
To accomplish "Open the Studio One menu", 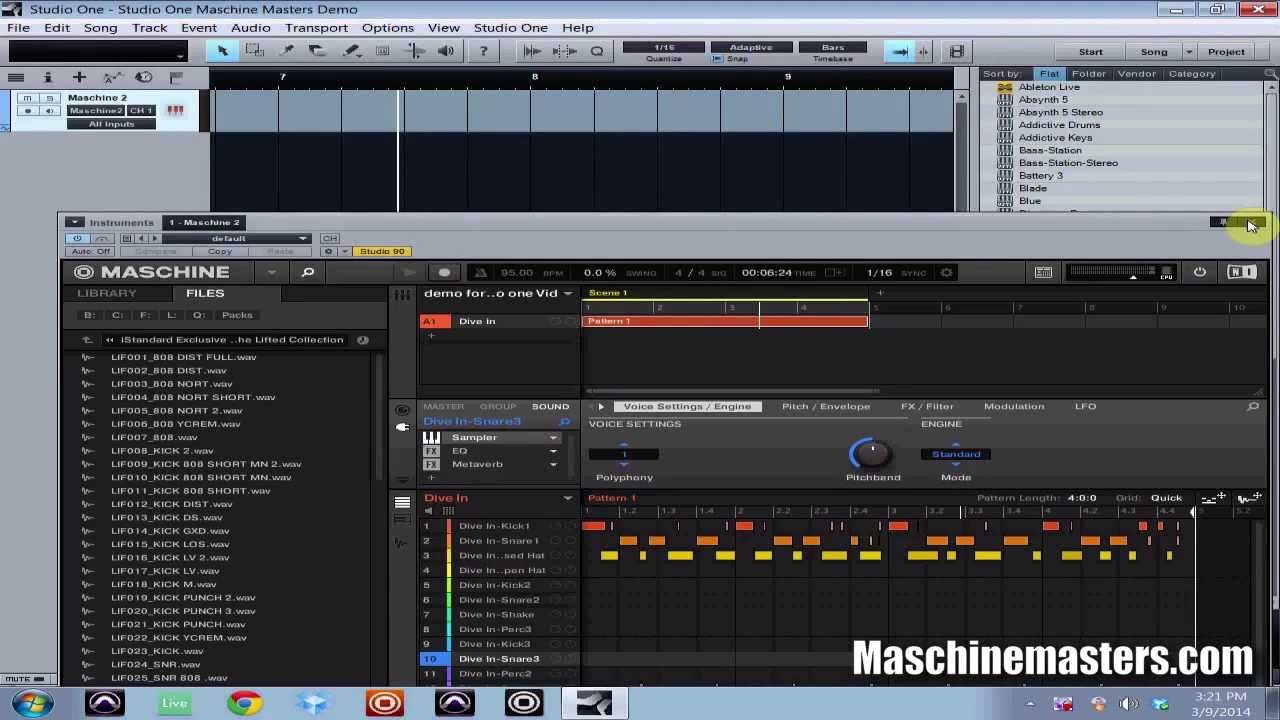I will point(510,27).
